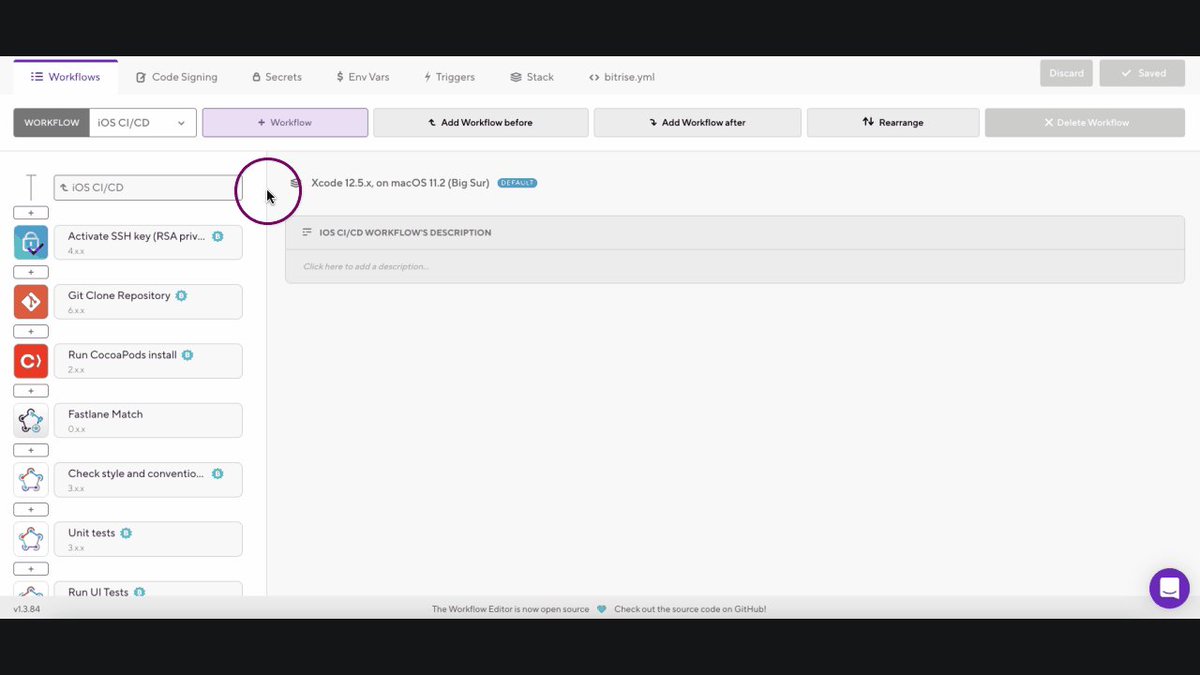Click the v1.3.84 version label
Image resolution: width=1200 pixels, height=675 pixels.
28,609
